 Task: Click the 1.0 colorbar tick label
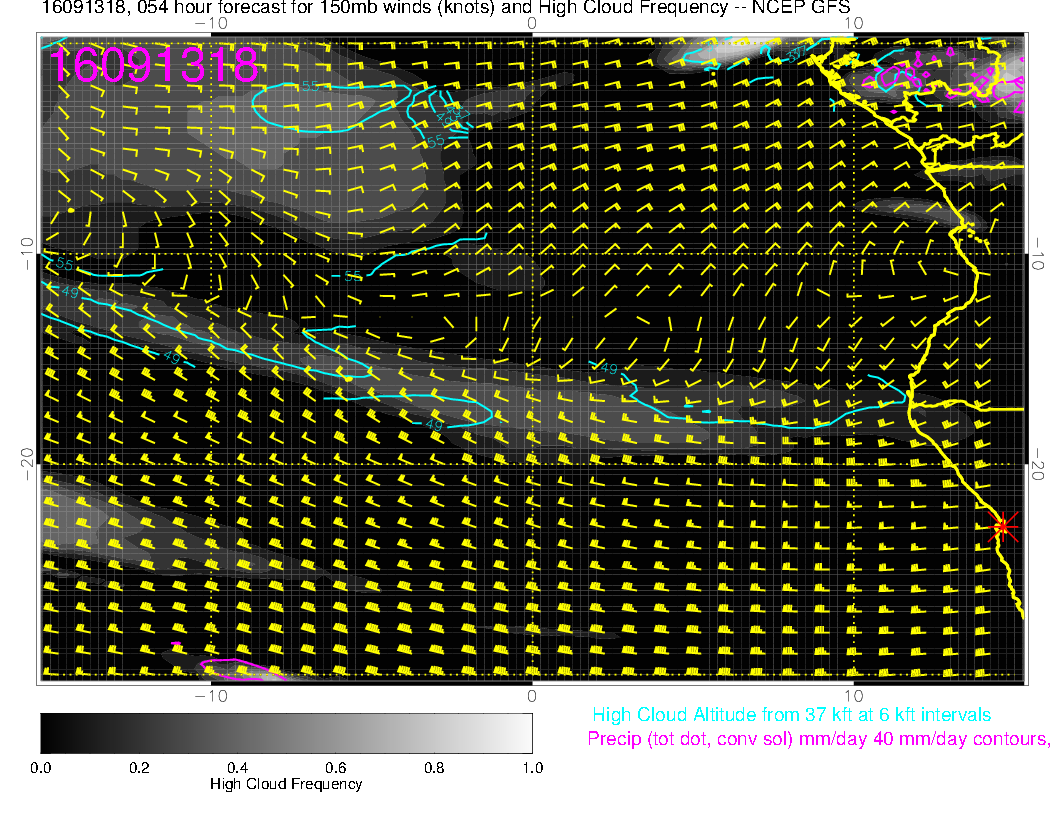click(x=533, y=768)
